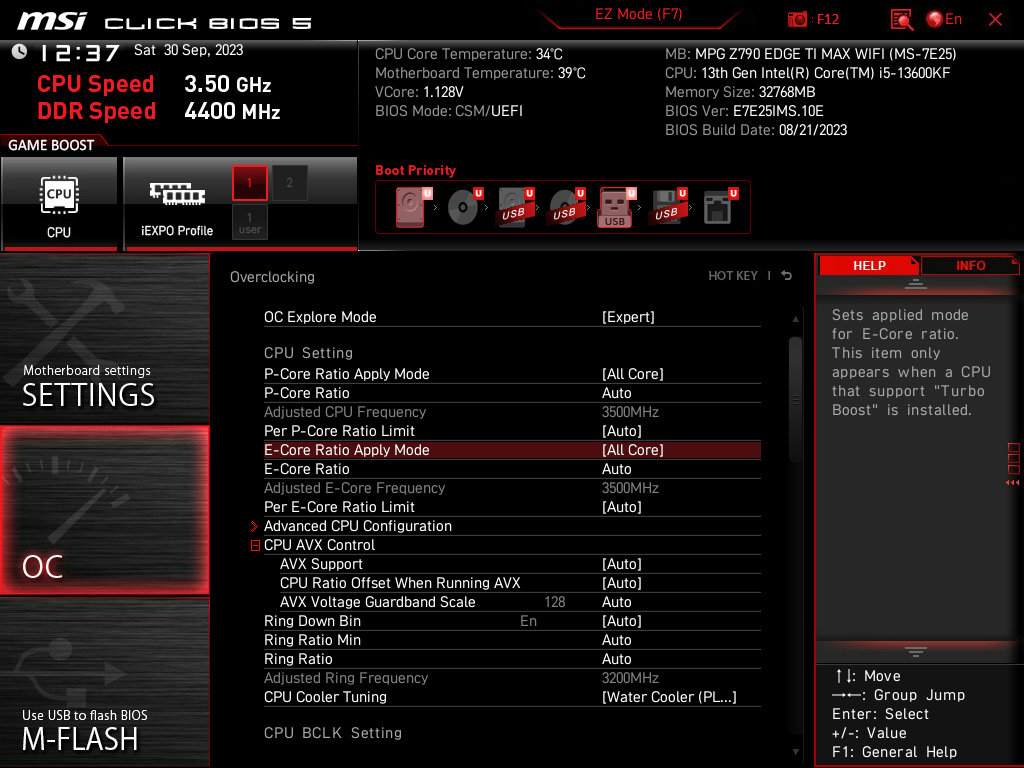Image resolution: width=1024 pixels, height=768 pixels.
Task: Open the OC overclocking panel
Action: click(x=104, y=510)
